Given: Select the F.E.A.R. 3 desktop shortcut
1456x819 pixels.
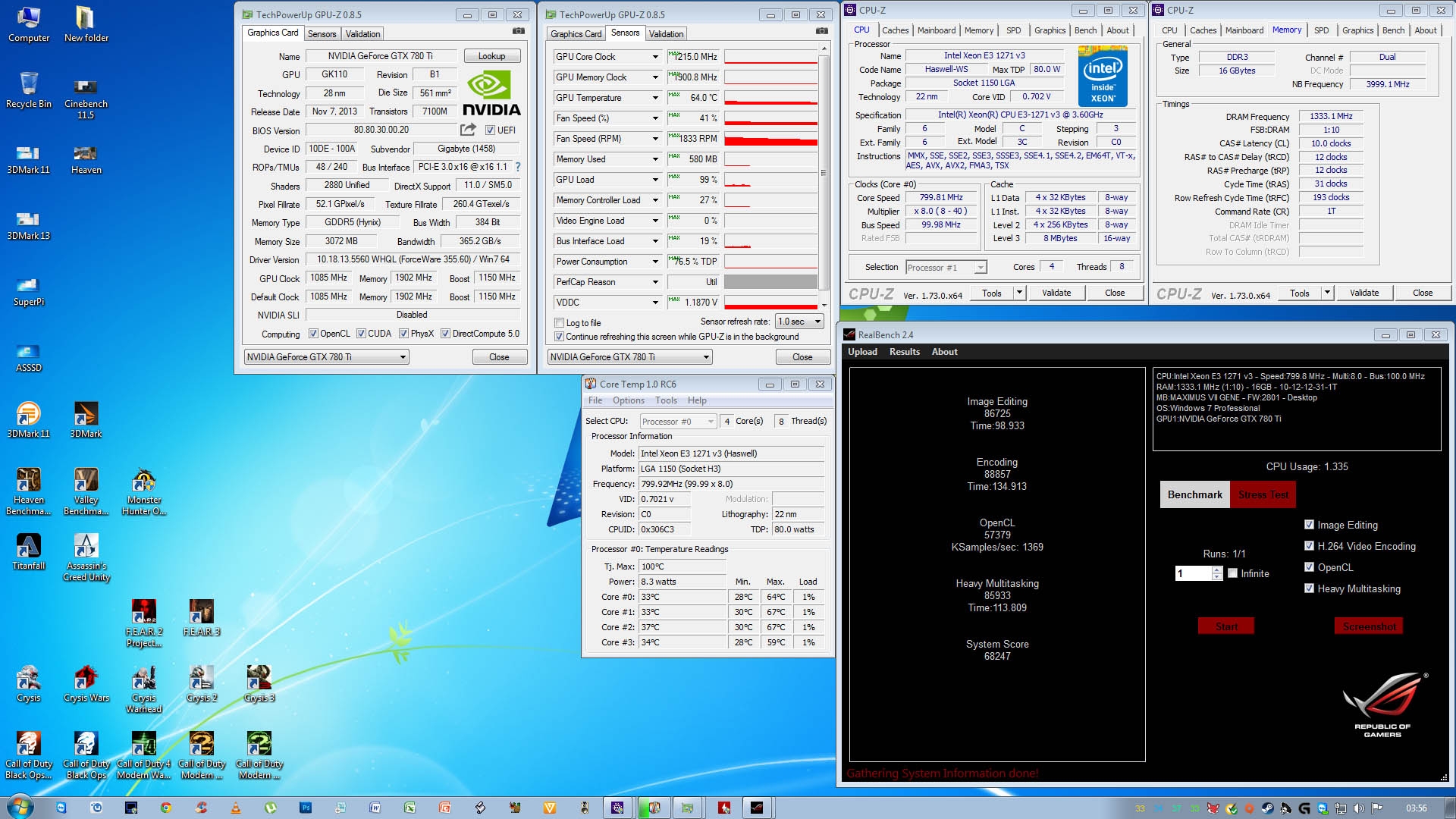Looking at the screenshot, I should coord(202,618).
